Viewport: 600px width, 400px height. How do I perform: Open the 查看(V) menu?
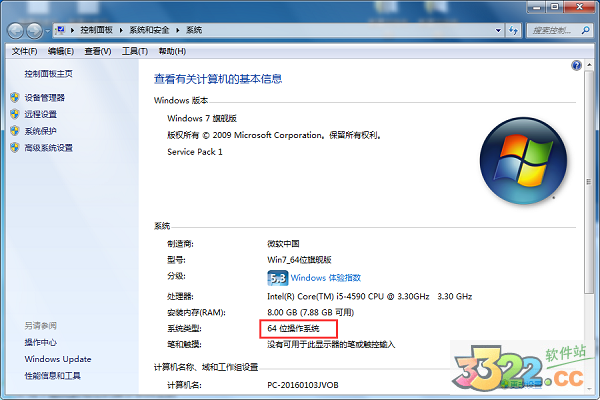(x=98, y=51)
